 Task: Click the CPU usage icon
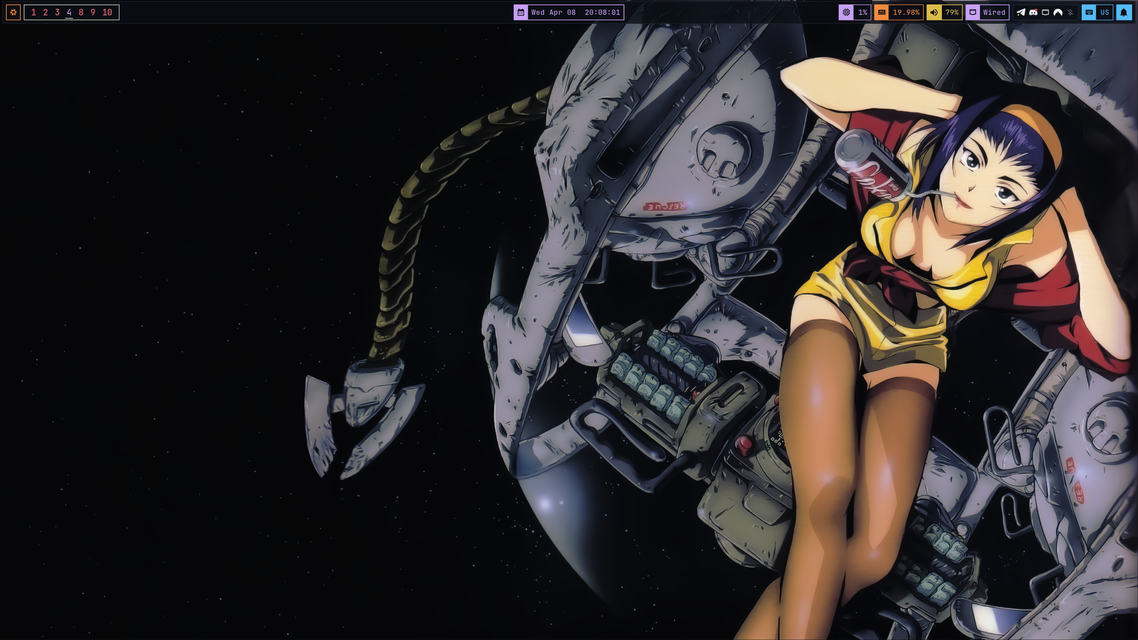846,12
